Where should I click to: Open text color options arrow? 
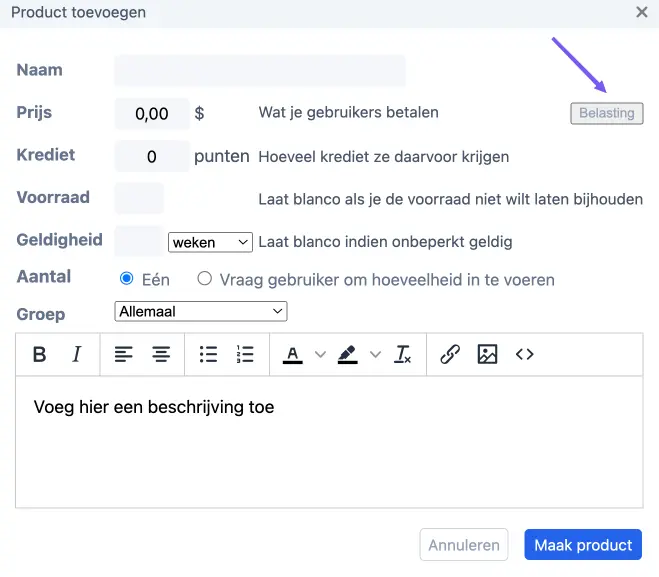tap(320, 355)
